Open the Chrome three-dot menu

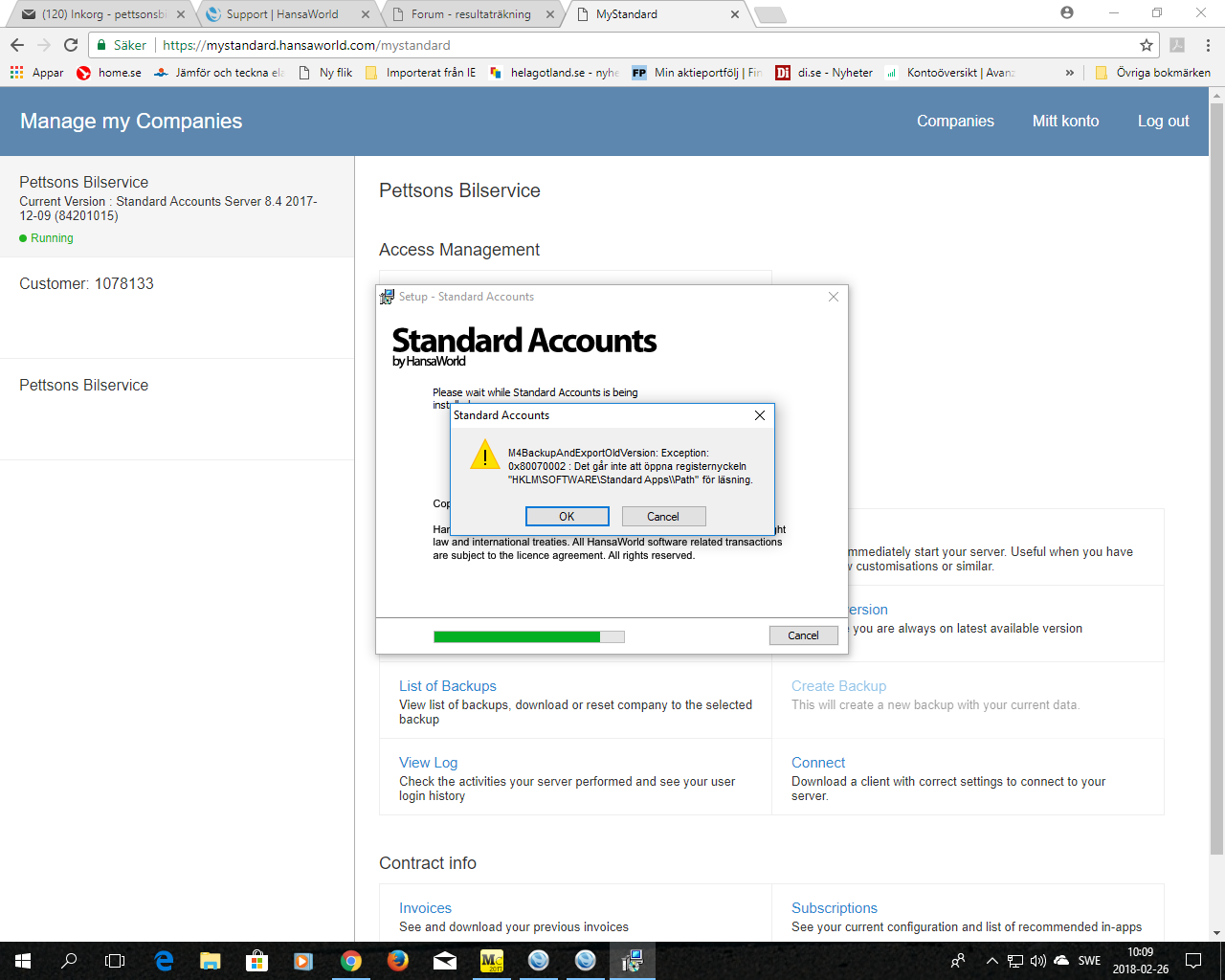1208,45
